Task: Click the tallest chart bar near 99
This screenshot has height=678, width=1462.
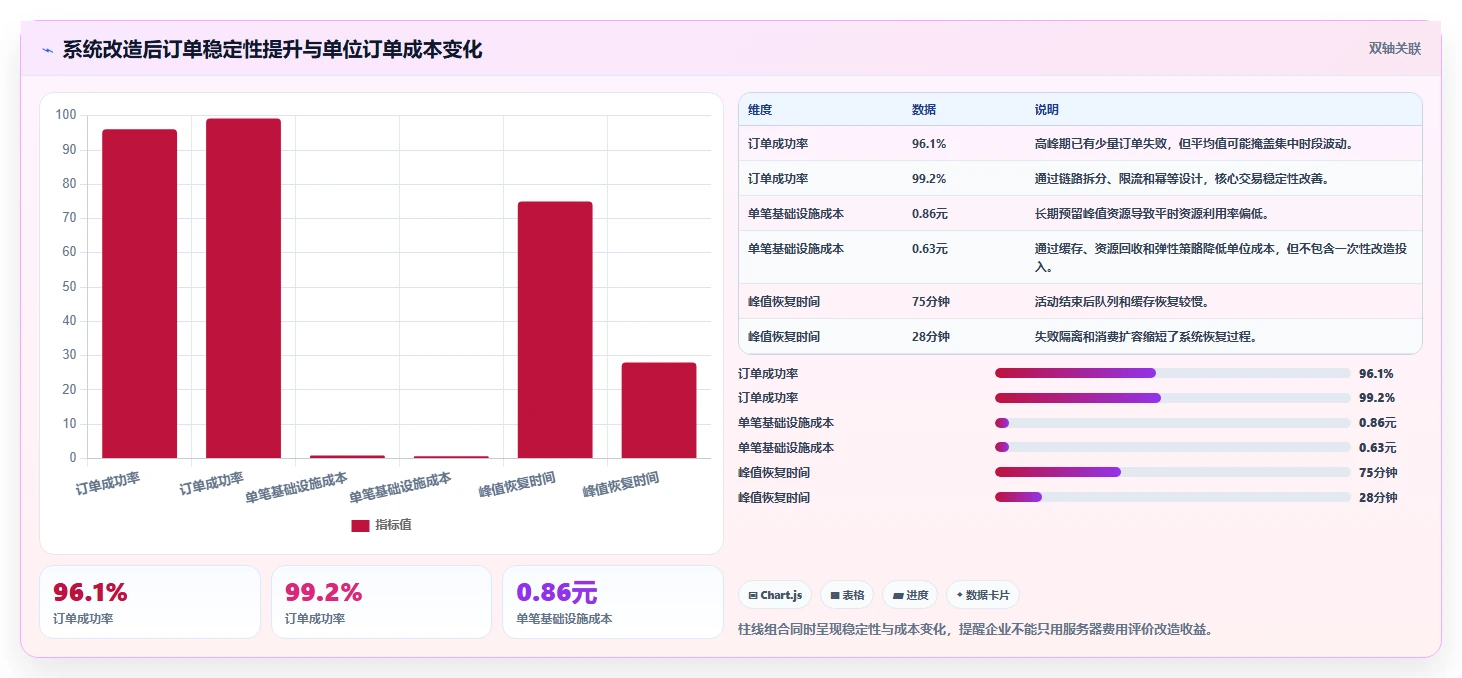Action: [244, 289]
